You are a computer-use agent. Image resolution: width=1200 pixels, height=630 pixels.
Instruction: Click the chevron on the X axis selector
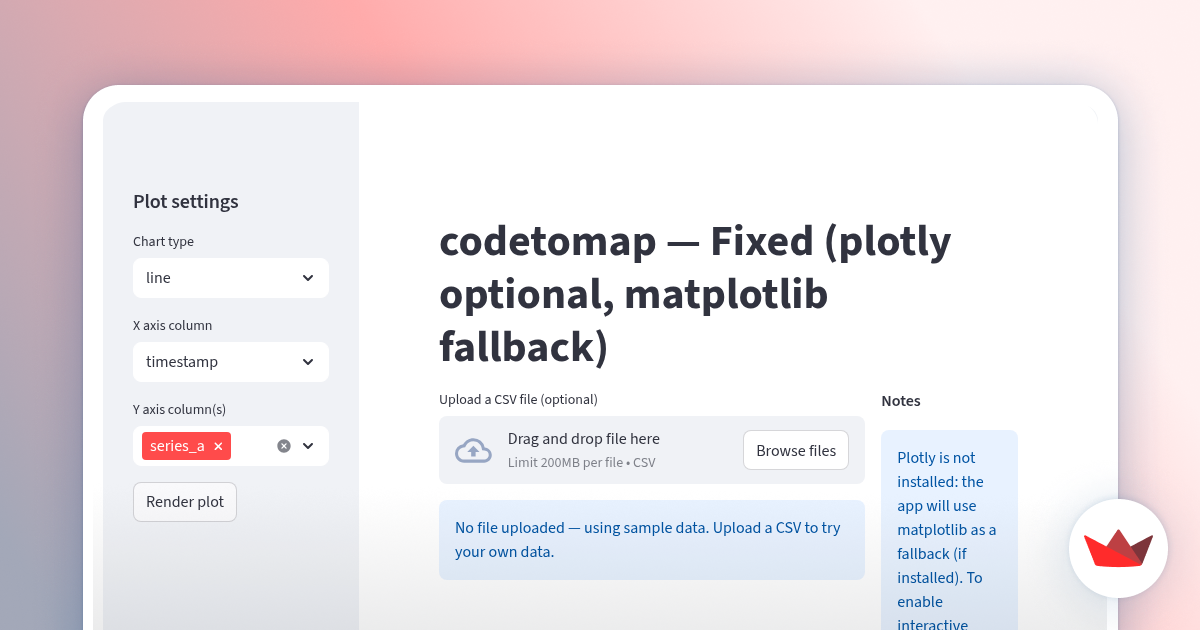[x=310, y=362]
